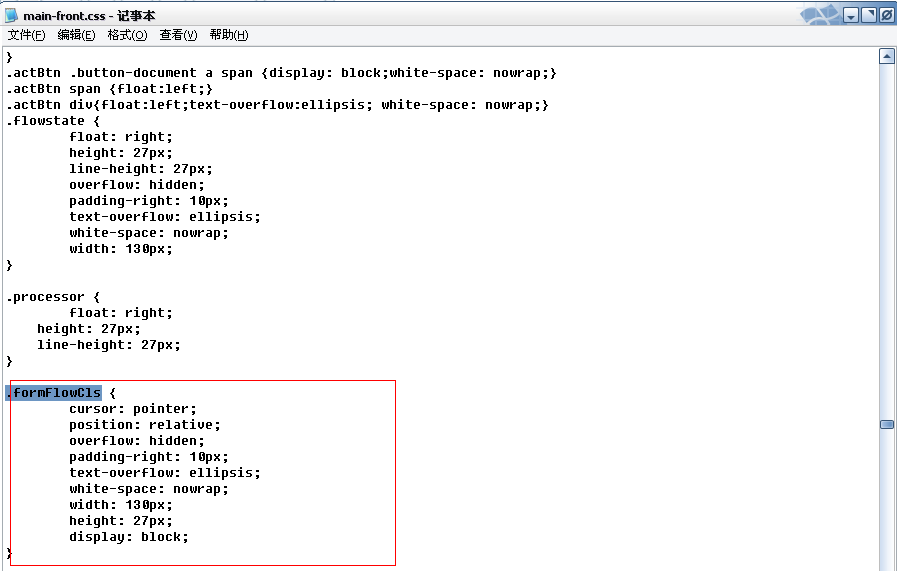Click the 'display: block;' line at bottom

click(129, 537)
